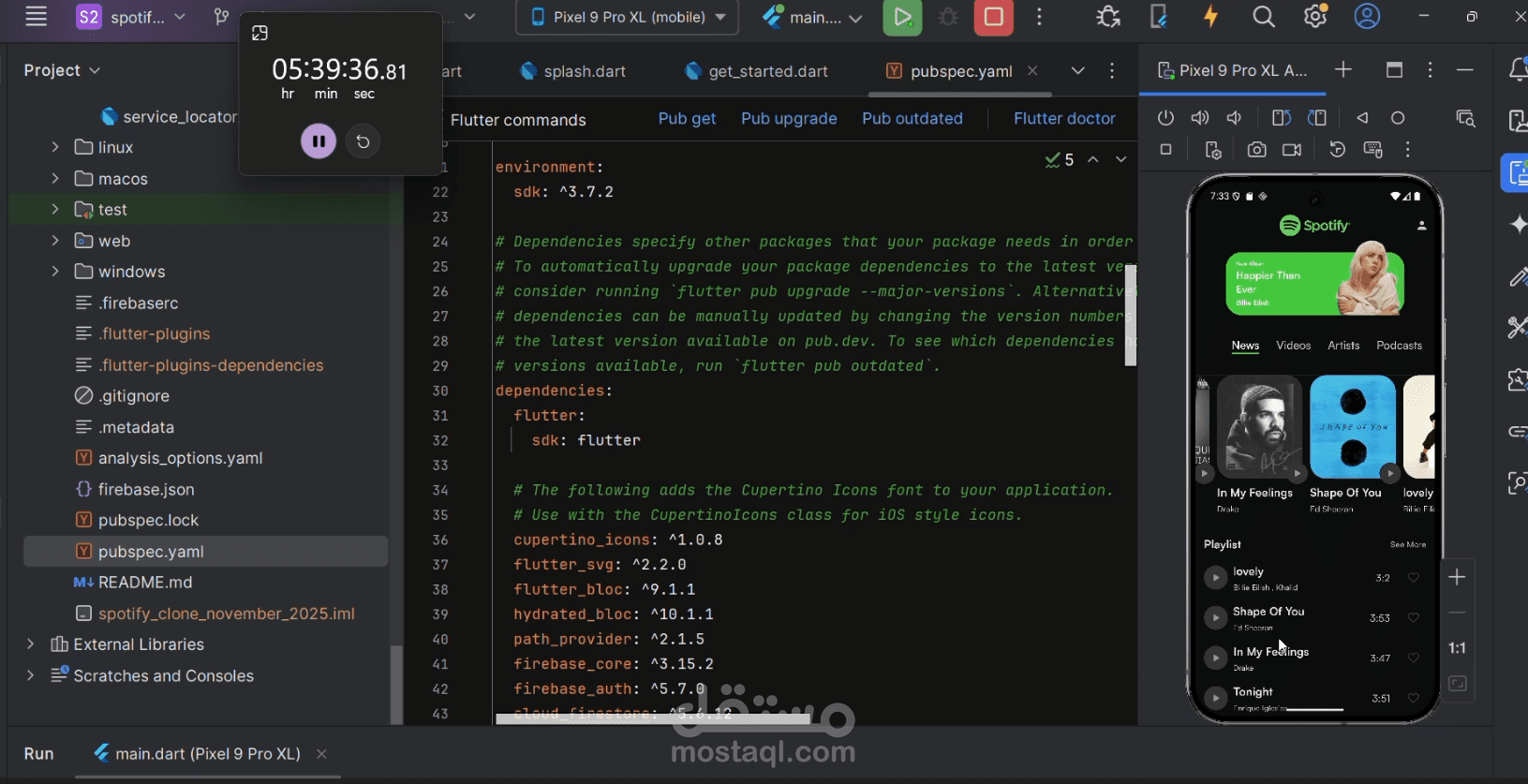Expand the linux folder

(55, 147)
